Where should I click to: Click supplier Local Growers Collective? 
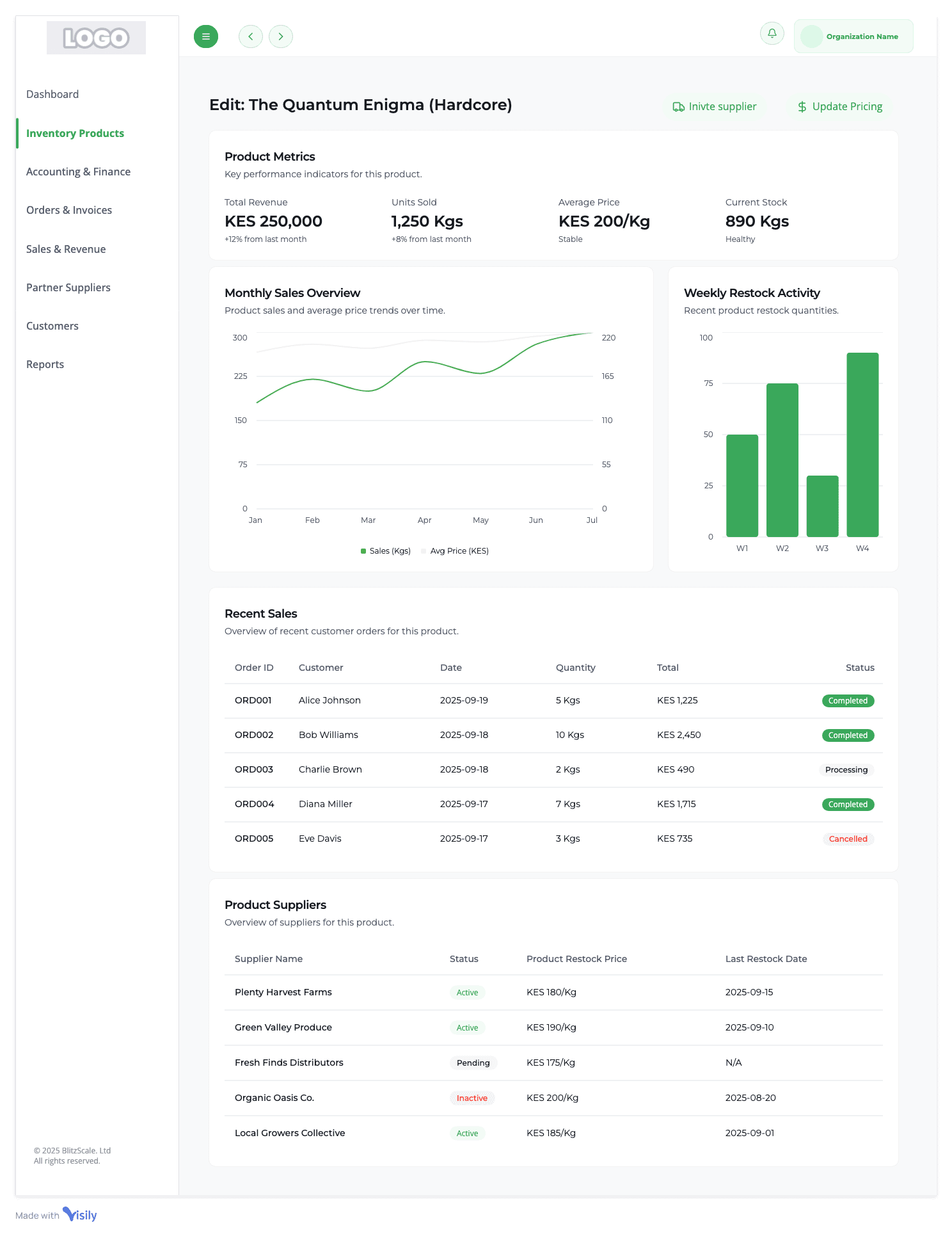point(290,1133)
